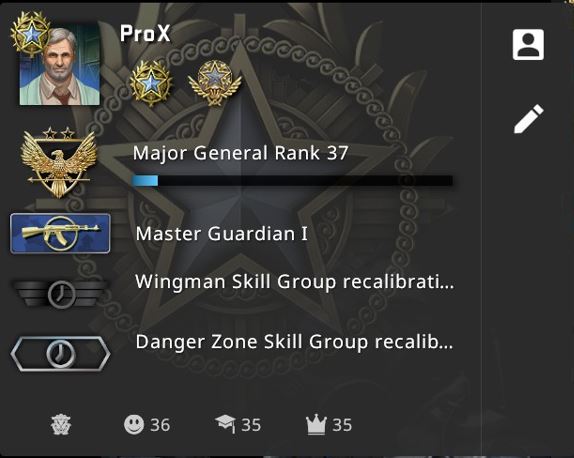Click the XP rank progress bar

coord(292,180)
